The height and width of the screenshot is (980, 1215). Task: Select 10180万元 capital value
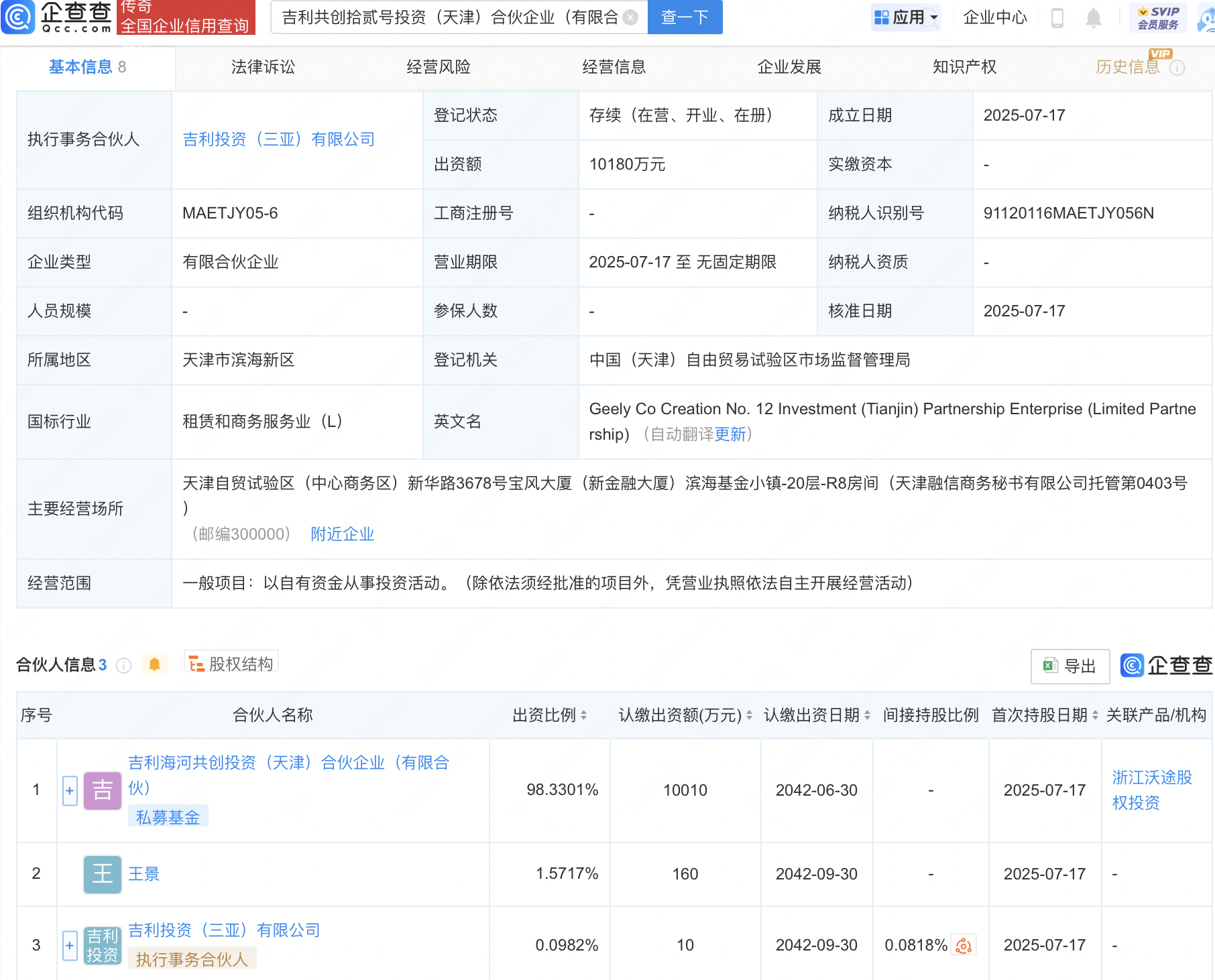click(x=627, y=164)
